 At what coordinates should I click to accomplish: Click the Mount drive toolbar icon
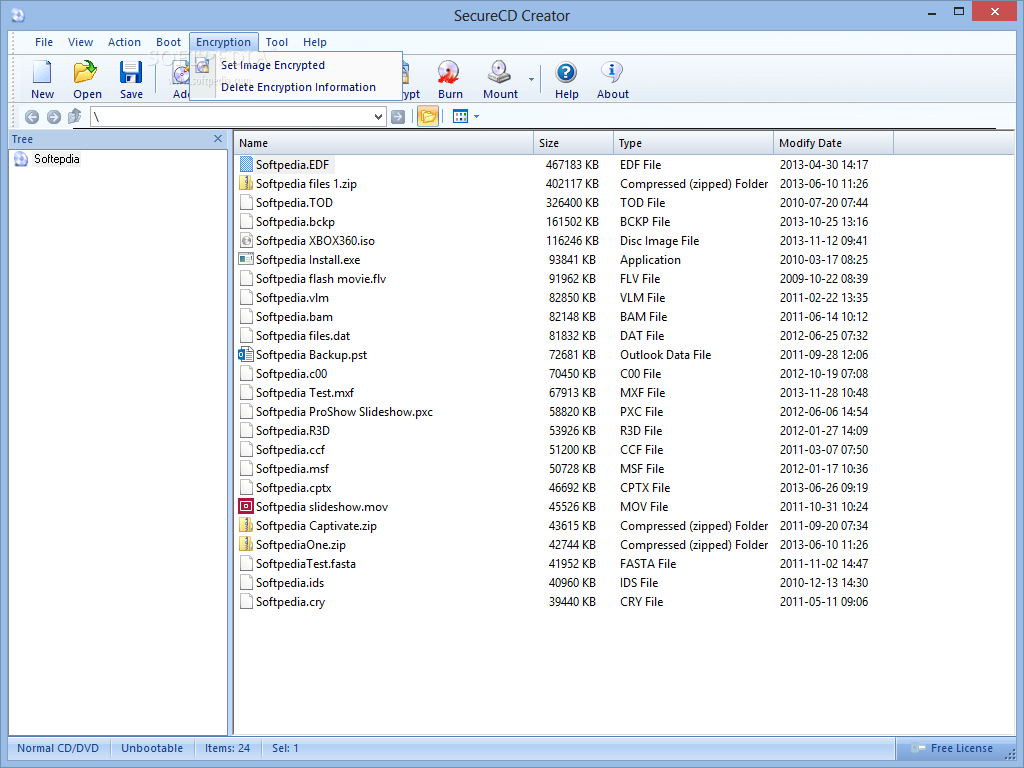(500, 72)
